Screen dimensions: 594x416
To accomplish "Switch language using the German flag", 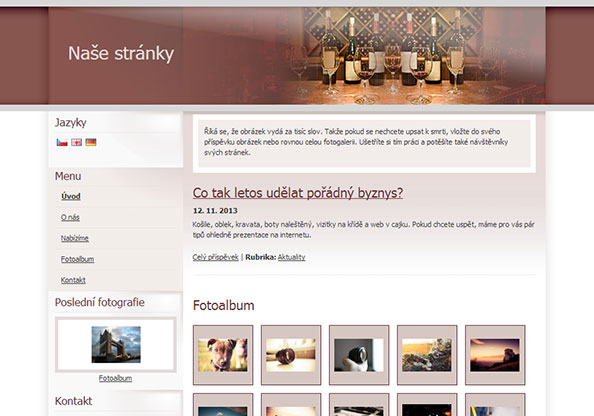I will [x=91, y=142].
